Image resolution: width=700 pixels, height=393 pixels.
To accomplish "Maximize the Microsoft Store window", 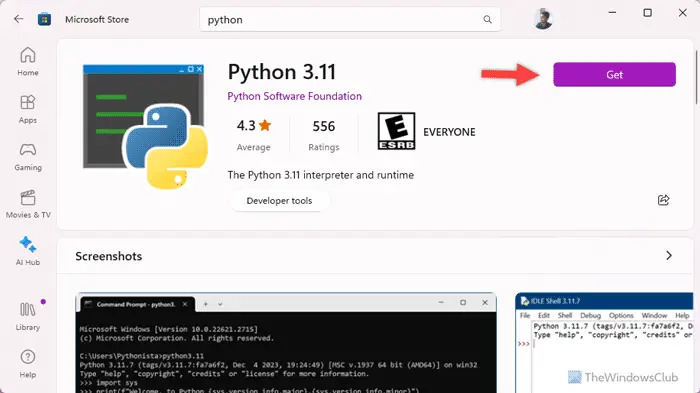I will tap(647, 13).
